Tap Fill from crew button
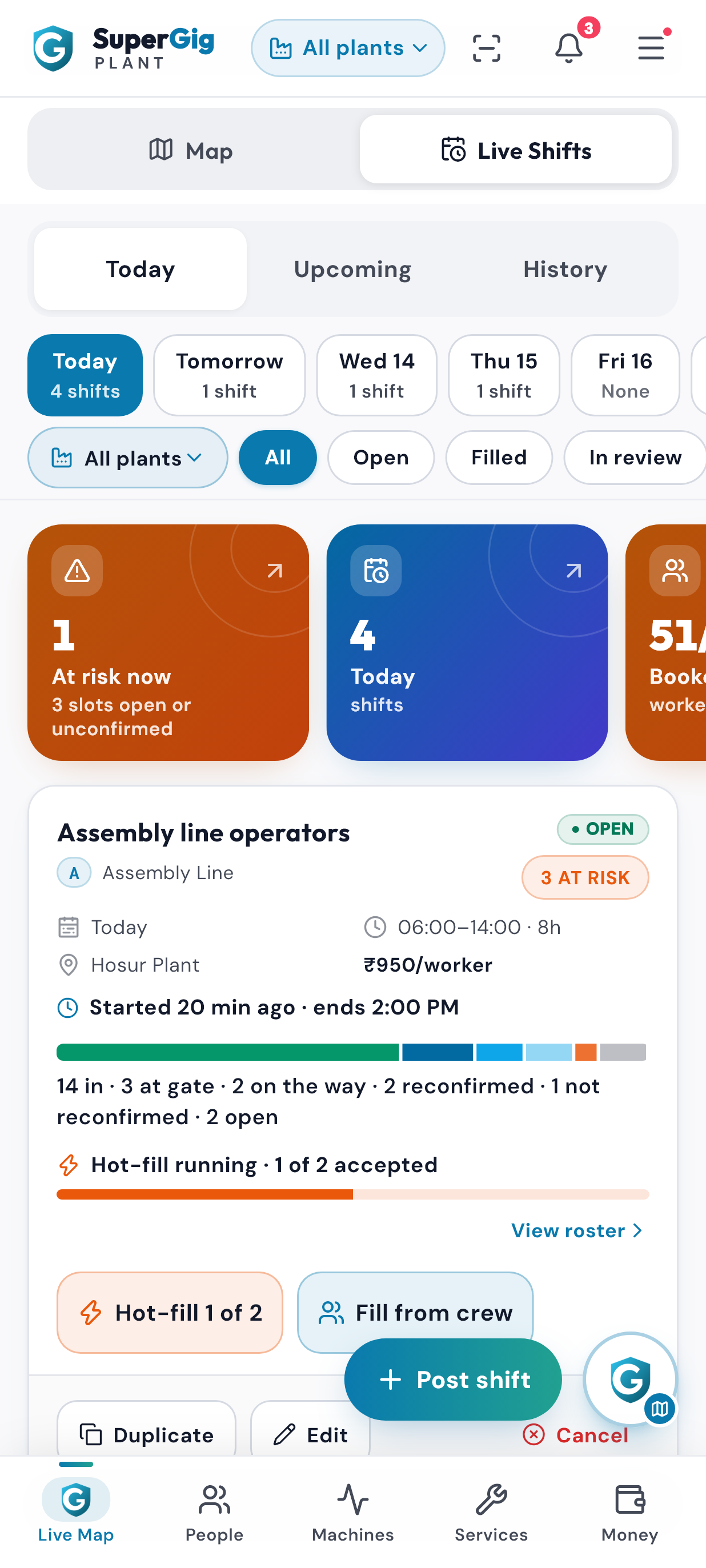The image size is (706, 1568). (415, 1312)
